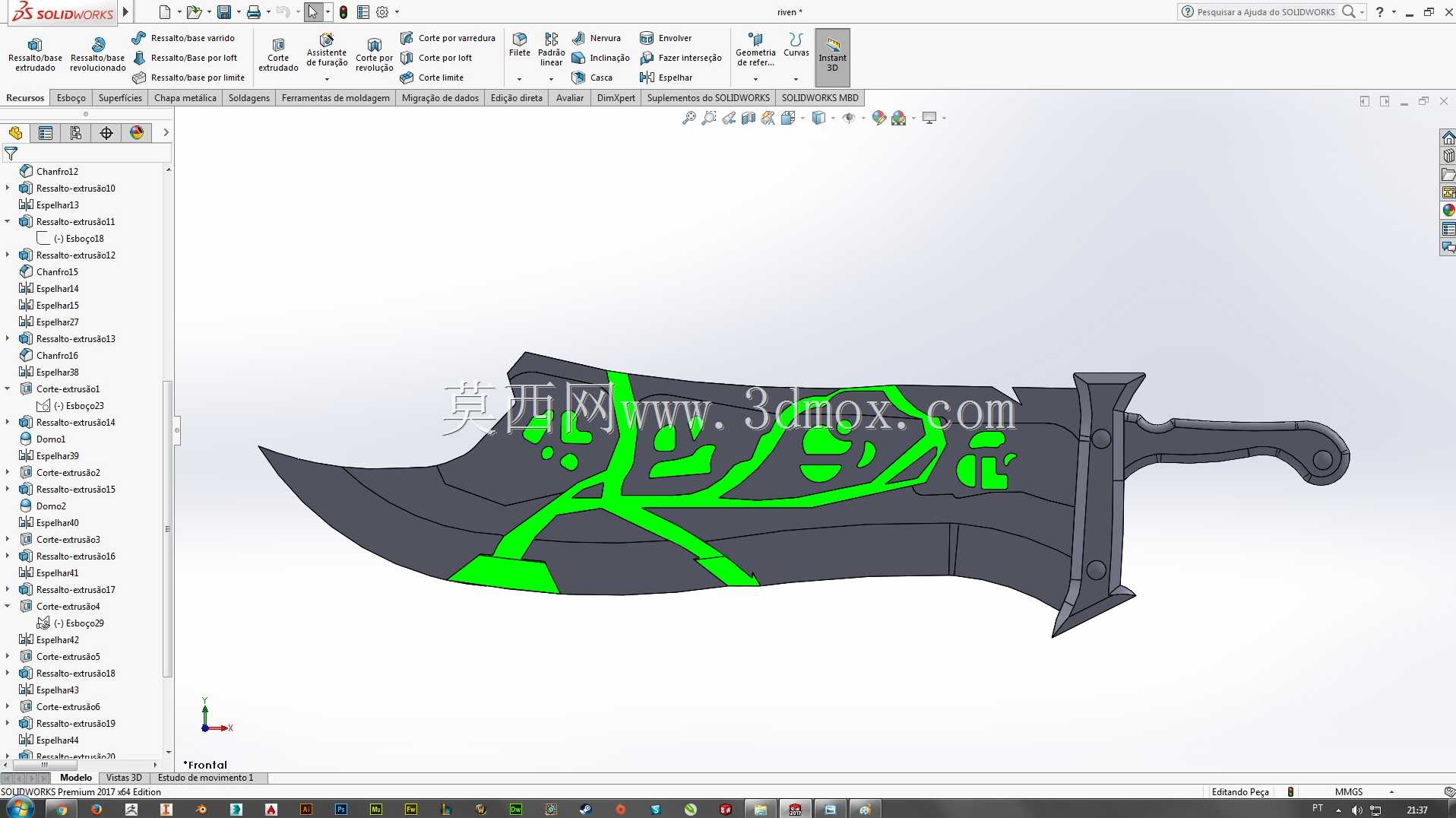Open Ferramentas de moldagem tab
The height and width of the screenshot is (818, 1456).
(x=335, y=98)
